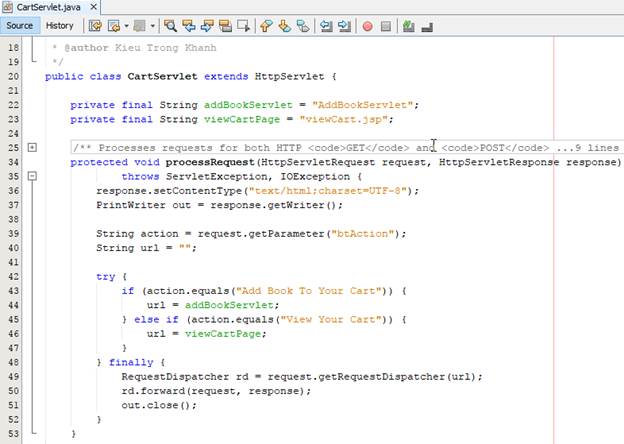Viewport: 624px width, 444px height.
Task: Click 'url = viewCartPage' on line 46
Action: [x=204, y=334]
